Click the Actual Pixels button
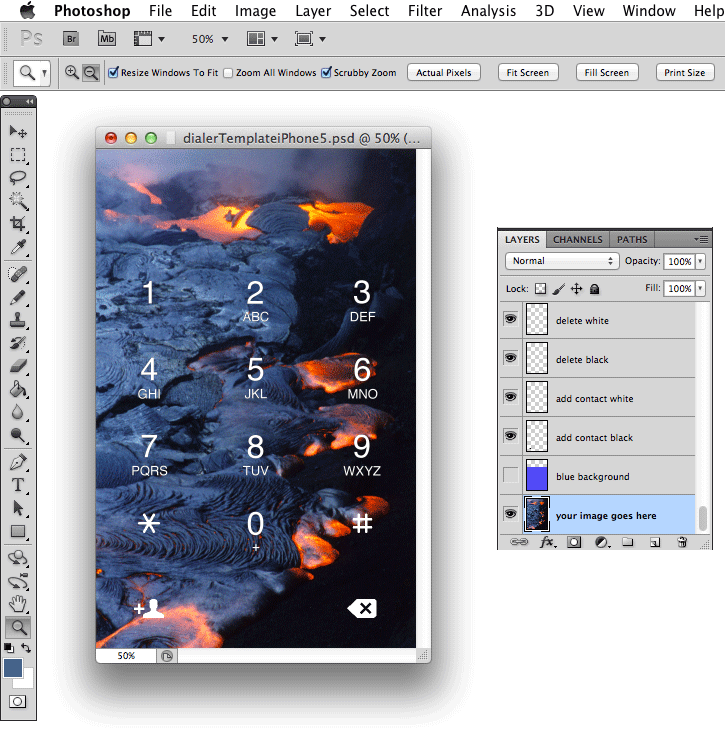 click(x=443, y=72)
